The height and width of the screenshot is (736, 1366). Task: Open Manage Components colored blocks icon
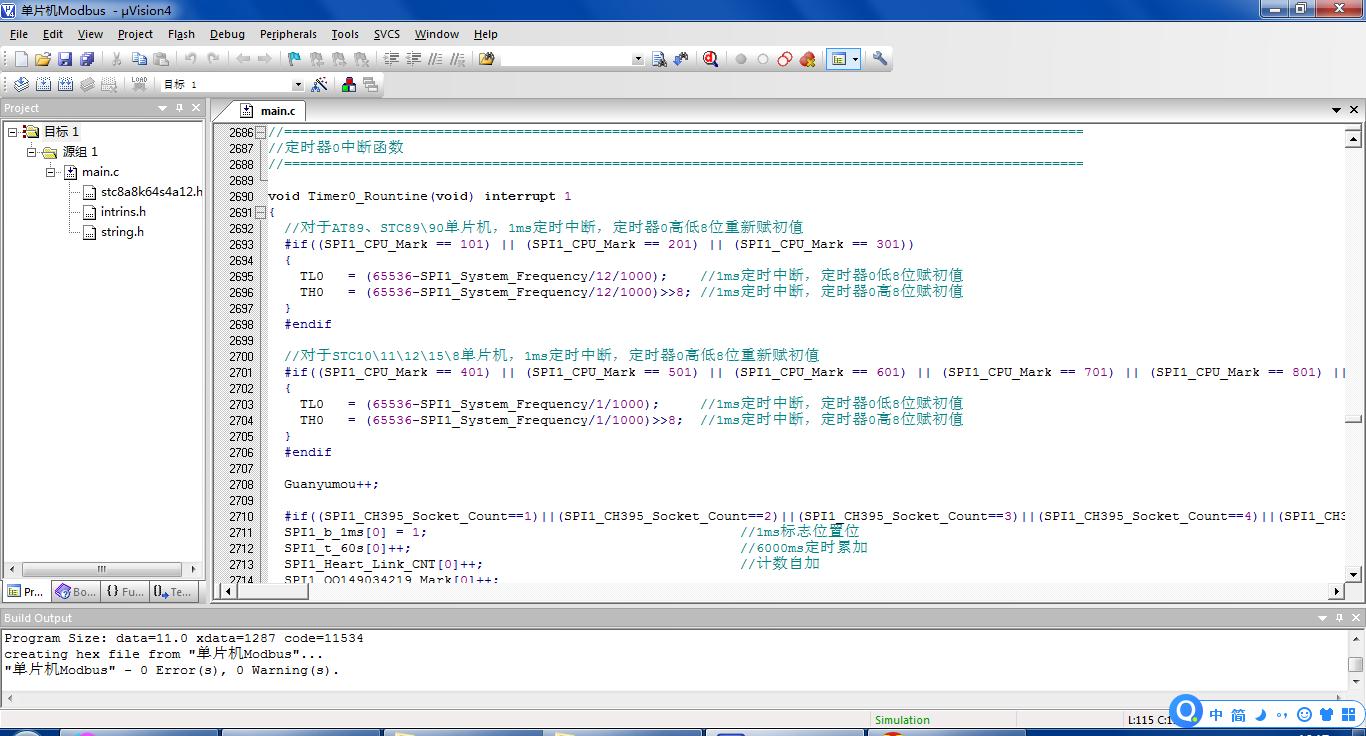pos(348,85)
